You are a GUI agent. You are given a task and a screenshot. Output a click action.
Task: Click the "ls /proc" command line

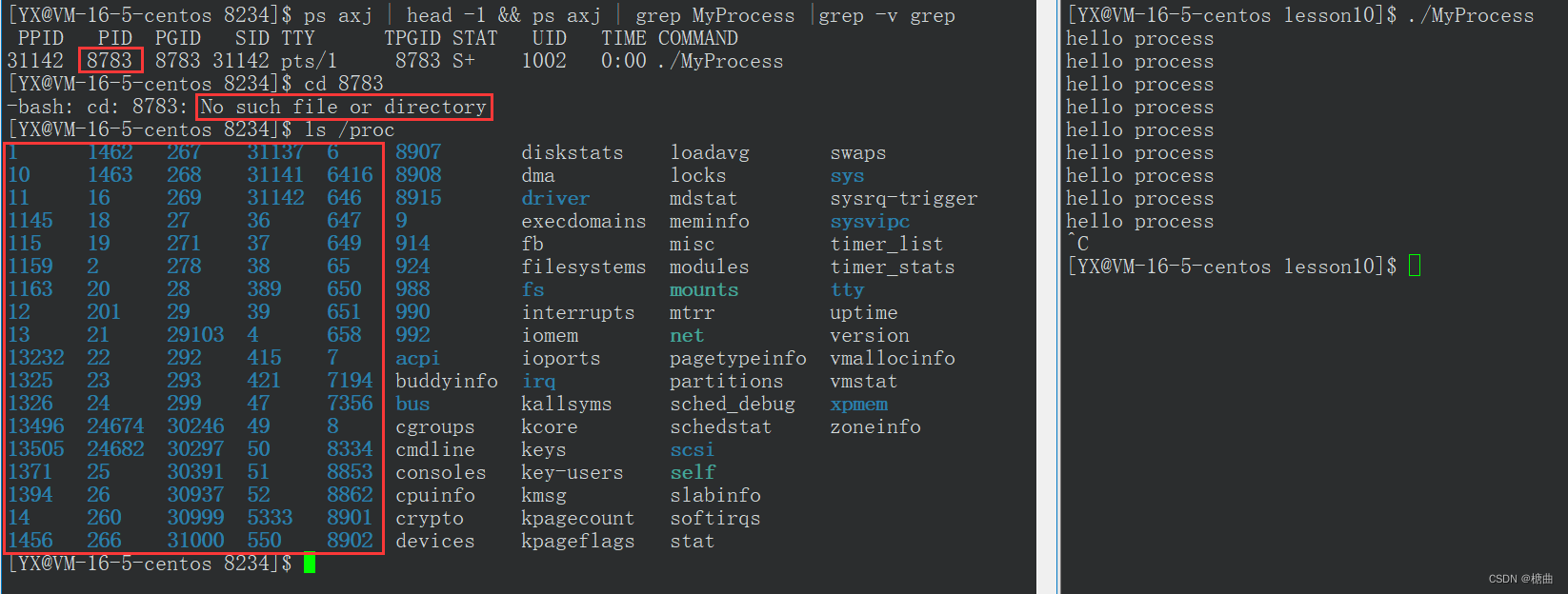[x=349, y=129]
